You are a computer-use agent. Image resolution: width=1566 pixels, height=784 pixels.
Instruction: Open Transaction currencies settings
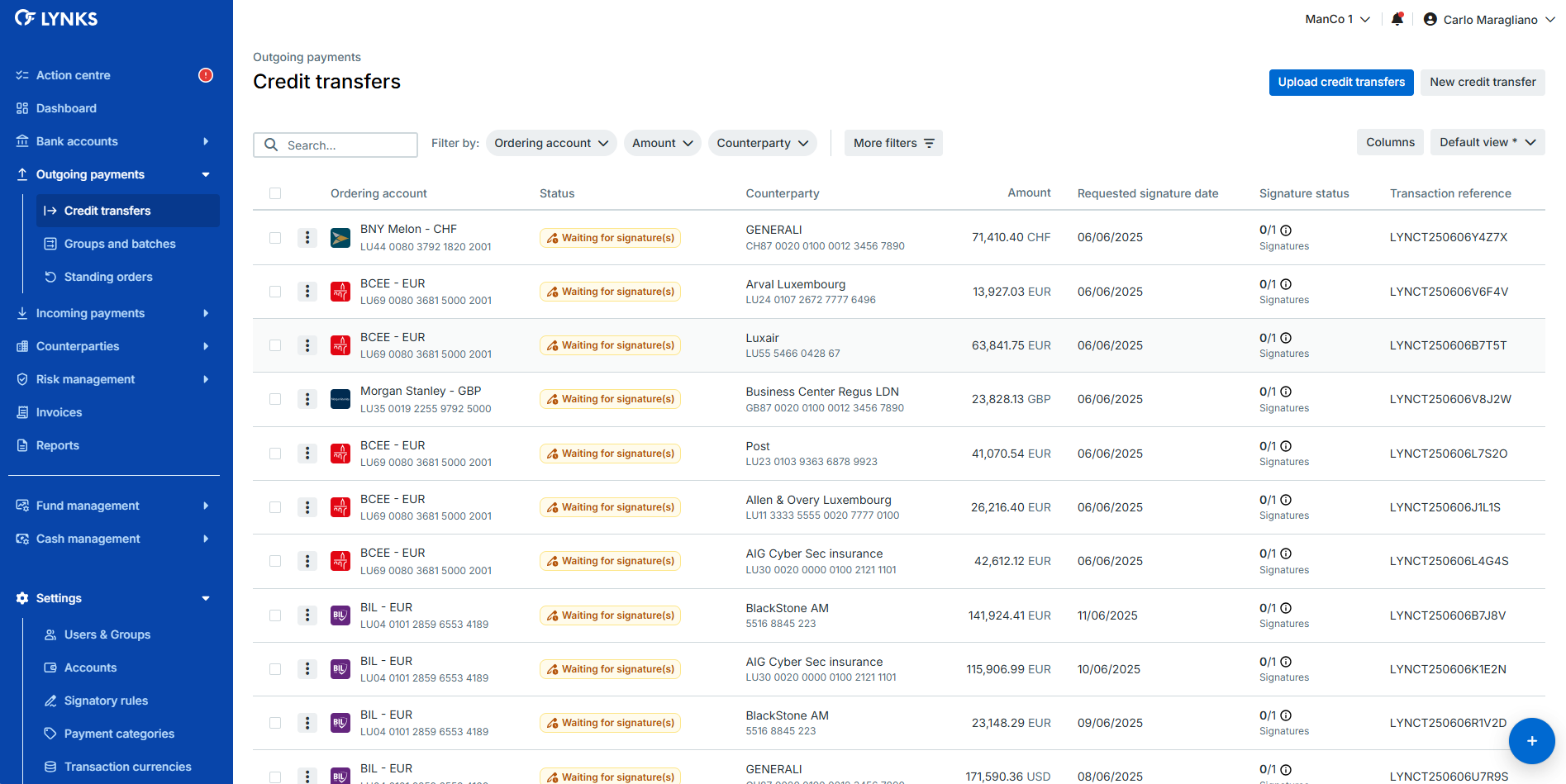(x=127, y=767)
